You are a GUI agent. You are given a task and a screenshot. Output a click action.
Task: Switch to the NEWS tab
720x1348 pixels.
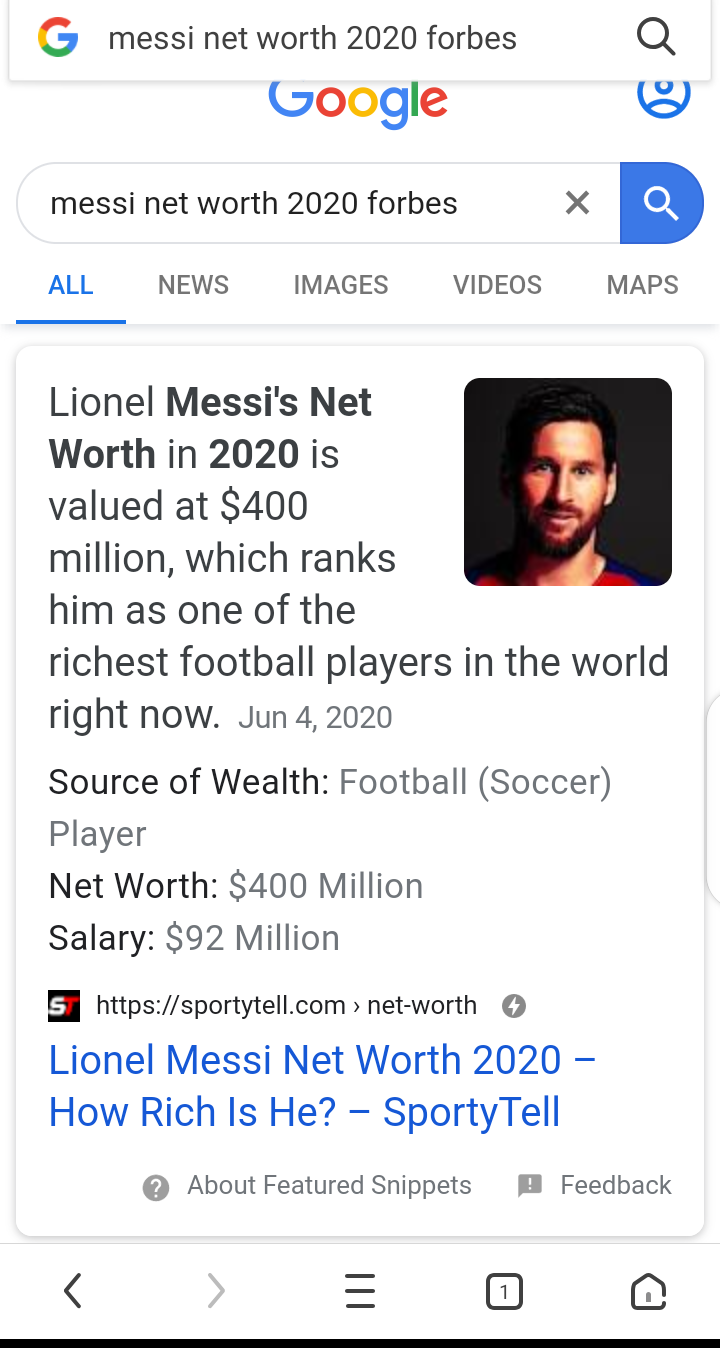coord(193,285)
